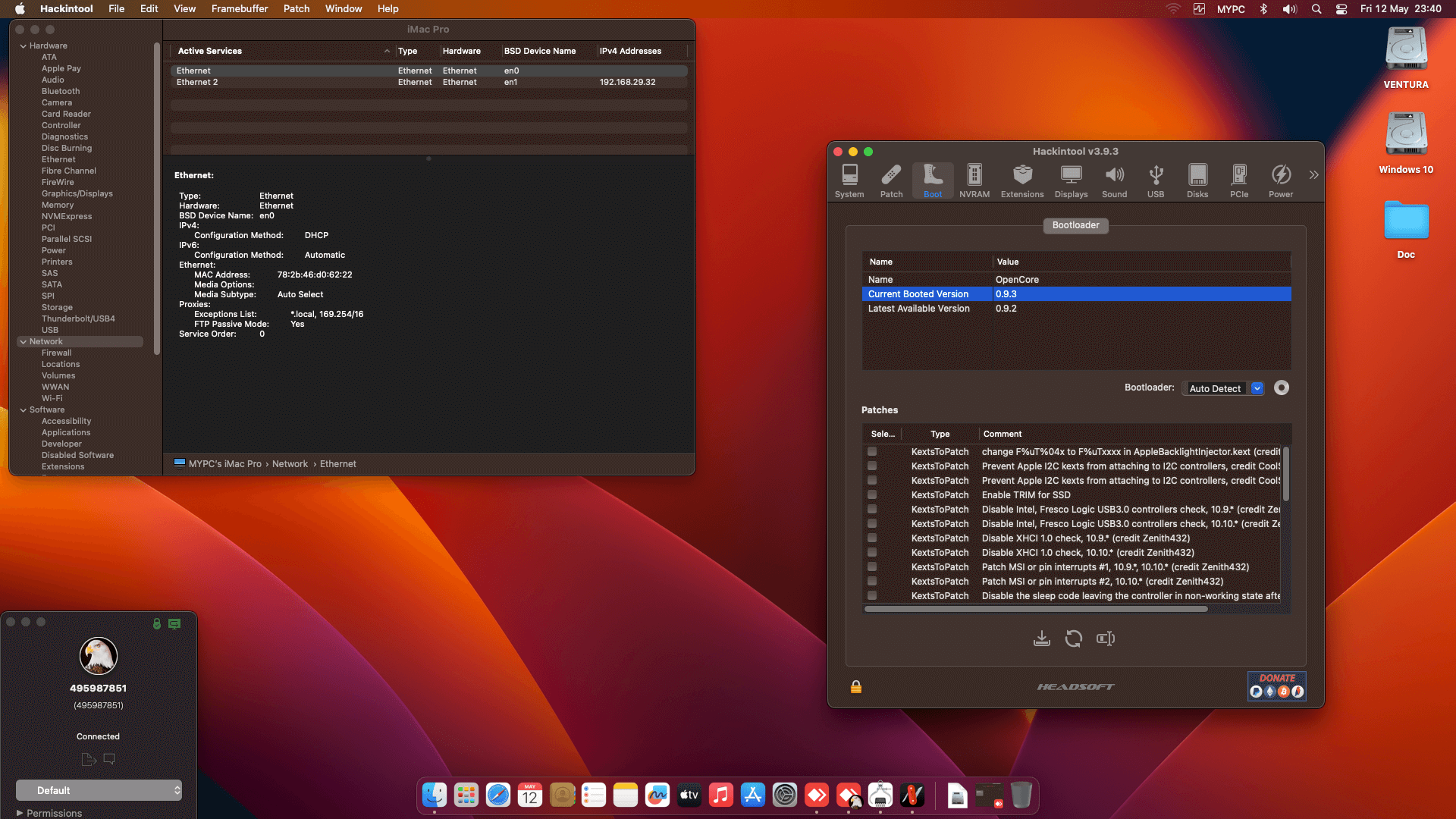Collapse the Software section in sidebar
The image size is (1456, 819).
23,410
